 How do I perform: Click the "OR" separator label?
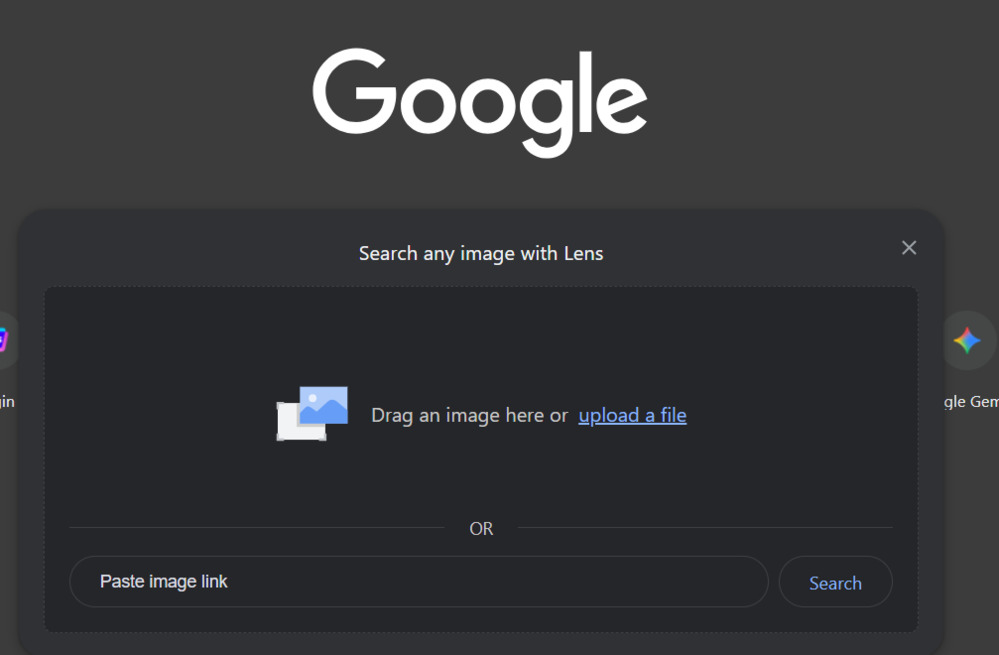[x=481, y=529]
